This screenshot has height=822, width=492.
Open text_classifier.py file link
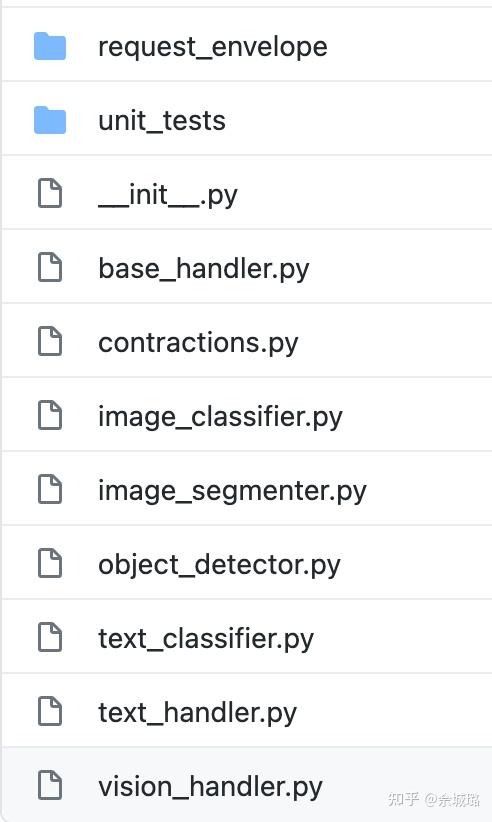[206, 639]
